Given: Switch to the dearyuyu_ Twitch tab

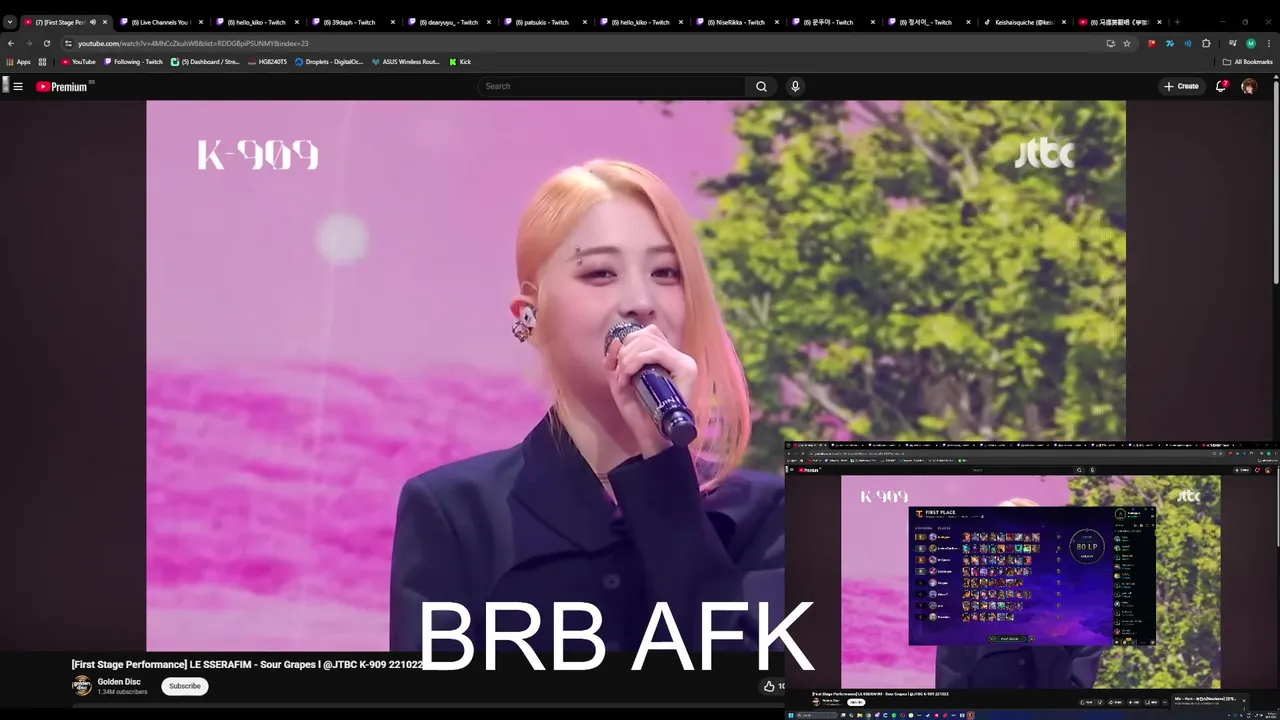Looking at the screenshot, I should point(448,22).
